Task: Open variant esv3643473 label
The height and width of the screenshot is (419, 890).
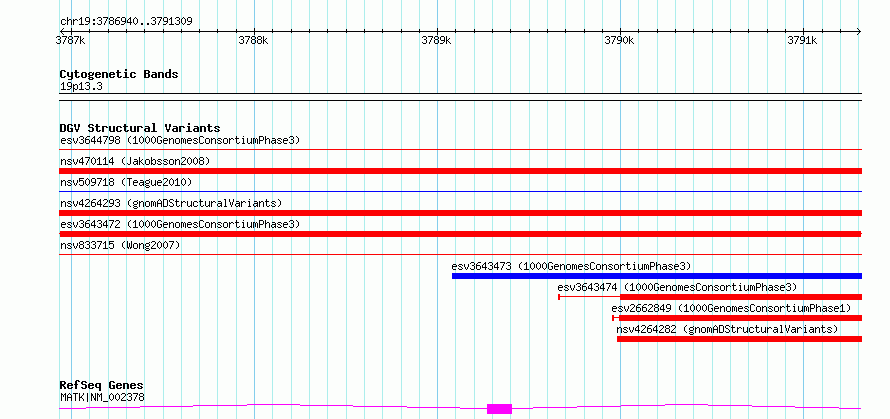Action: click(572, 266)
